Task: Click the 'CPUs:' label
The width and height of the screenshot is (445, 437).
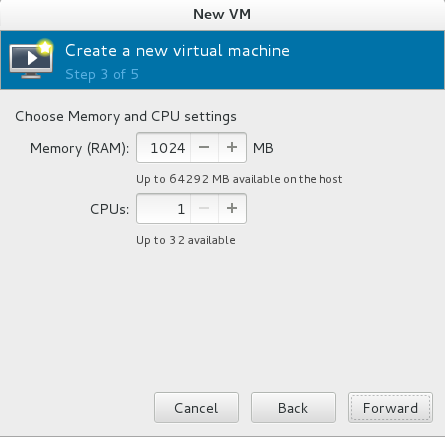Action: [109, 209]
